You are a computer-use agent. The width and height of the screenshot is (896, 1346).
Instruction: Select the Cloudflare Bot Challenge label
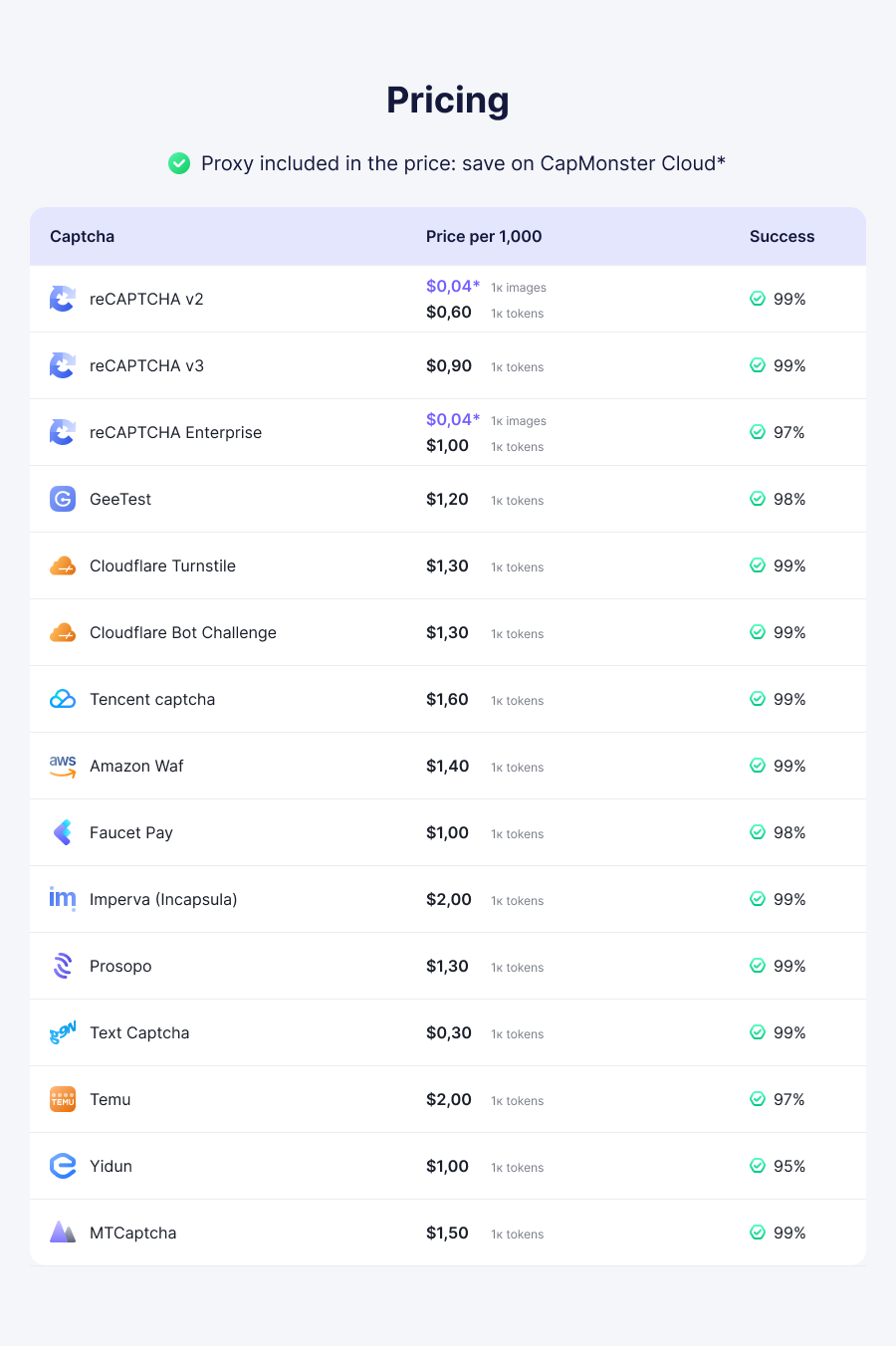point(183,632)
